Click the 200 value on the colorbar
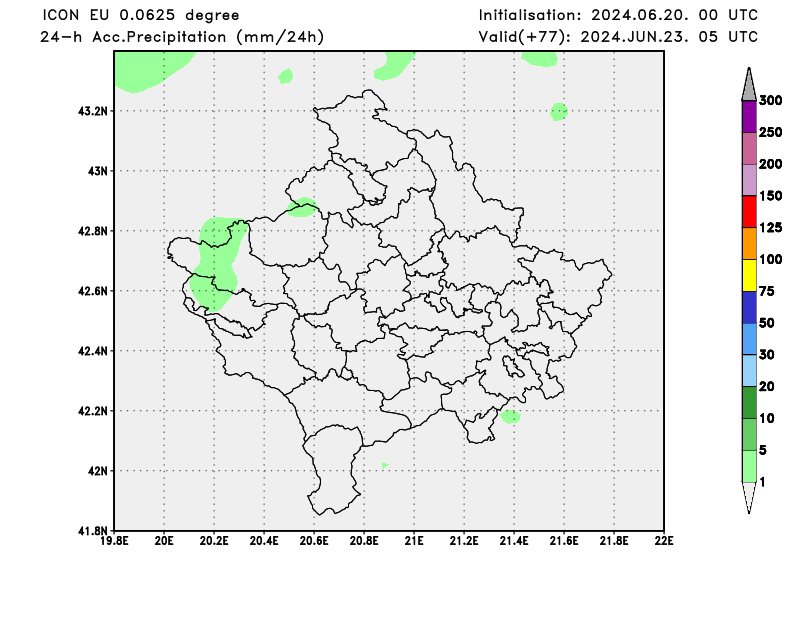This screenshot has width=800, height=618. tap(770, 164)
